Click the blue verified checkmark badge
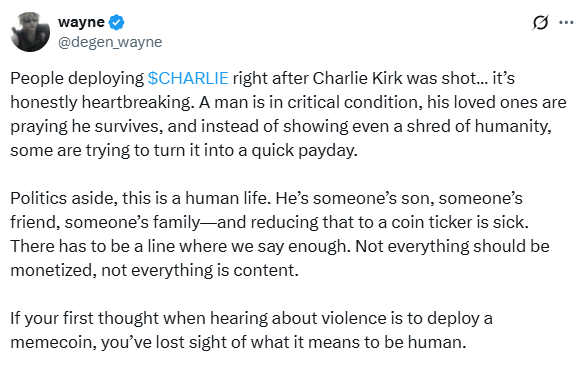Image resolution: width=587 pixels, height=366 pixels. [116, 22]
